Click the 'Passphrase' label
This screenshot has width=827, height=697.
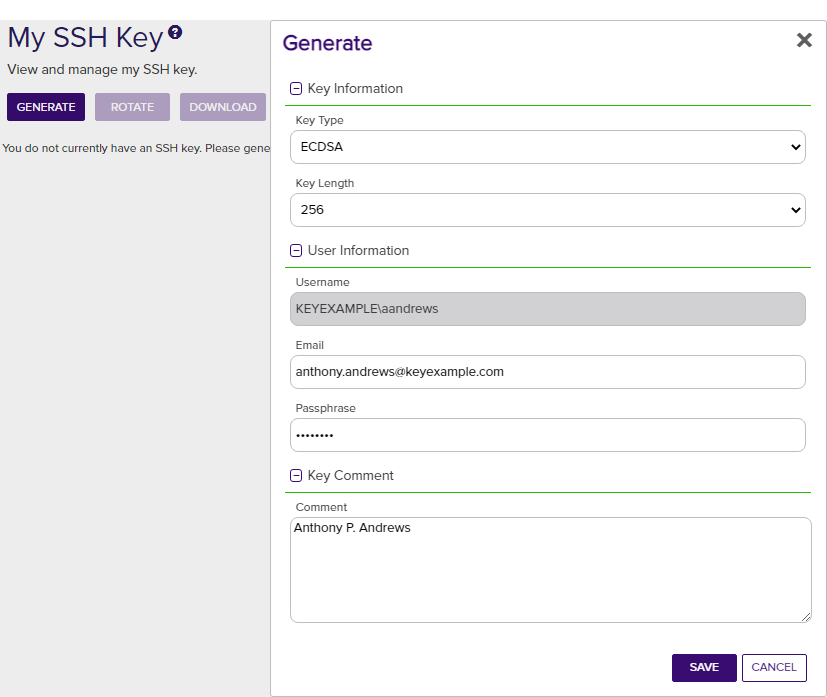325,408
